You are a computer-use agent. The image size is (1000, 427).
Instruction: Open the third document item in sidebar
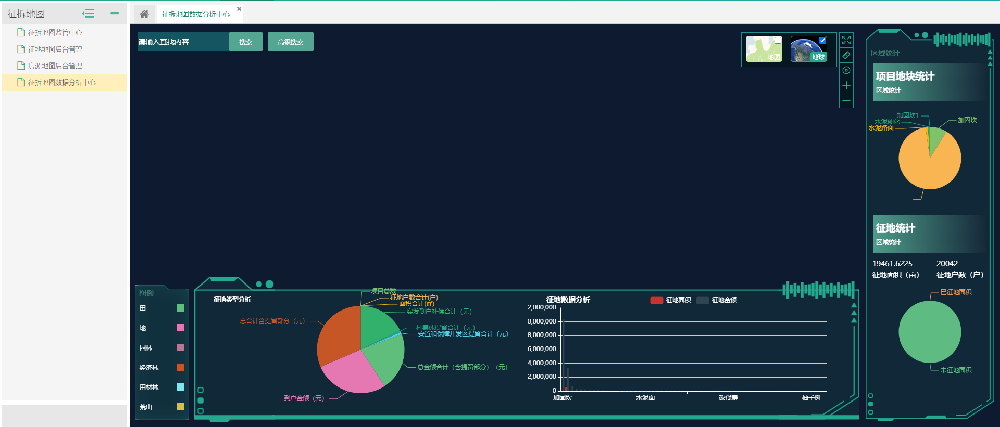pyautogui.click(x=64, y=66)
